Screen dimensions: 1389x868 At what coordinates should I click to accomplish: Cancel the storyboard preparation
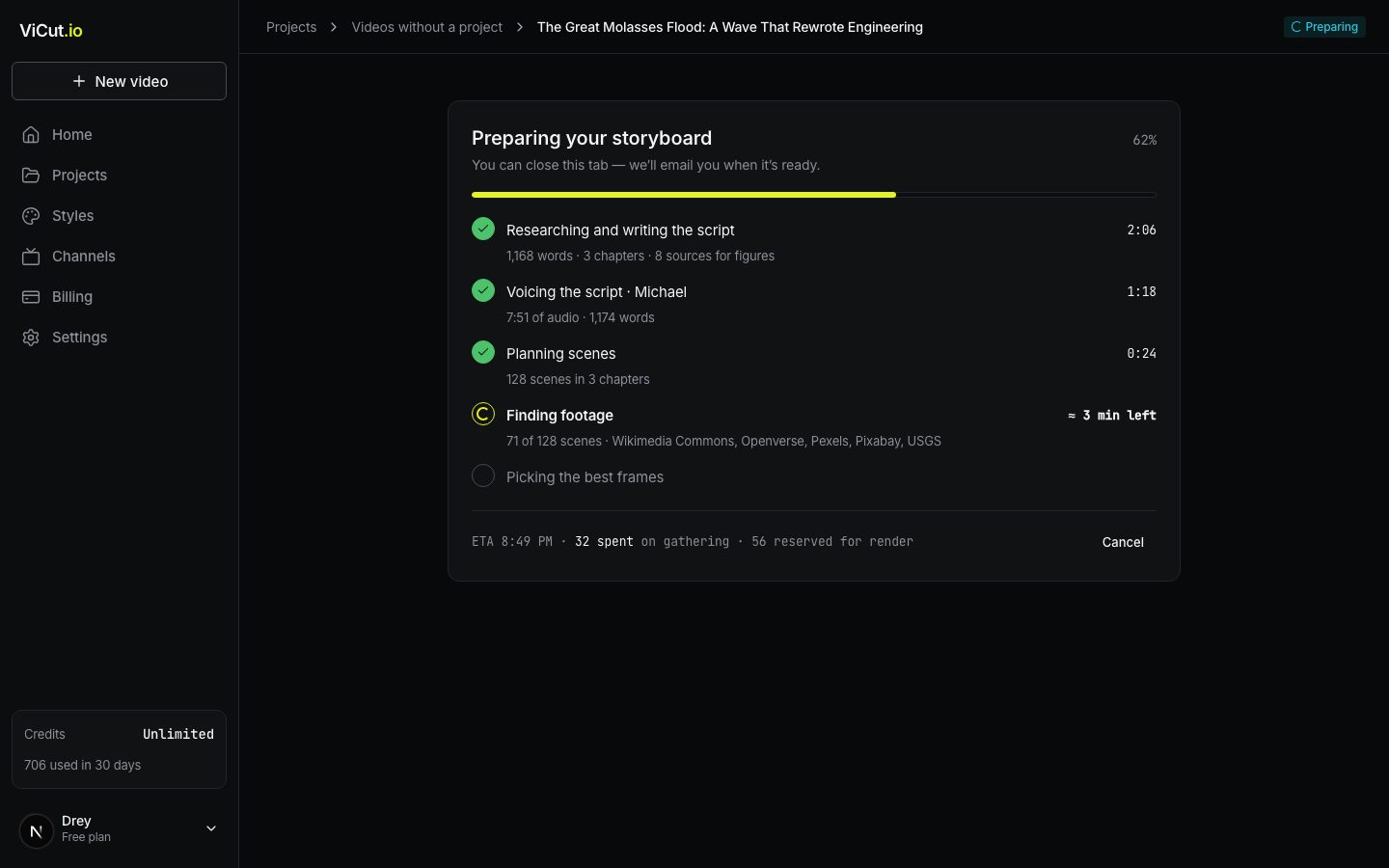point(1123,542)
